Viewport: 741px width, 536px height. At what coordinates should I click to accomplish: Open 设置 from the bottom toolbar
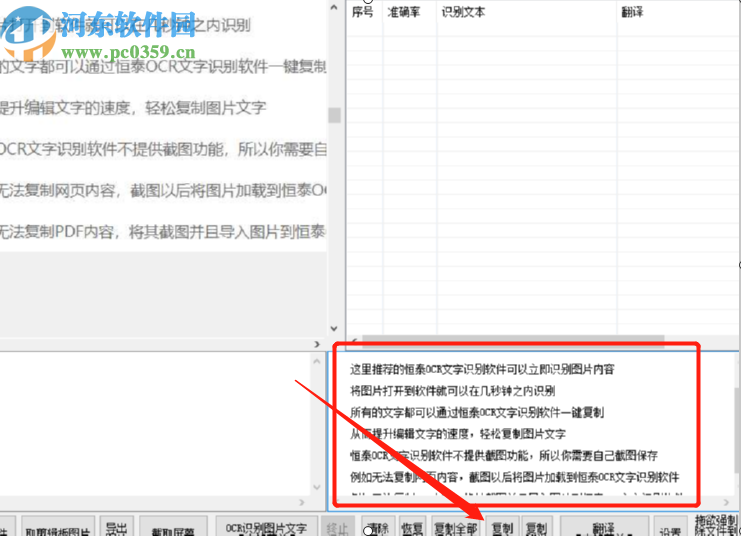point(670,528)
